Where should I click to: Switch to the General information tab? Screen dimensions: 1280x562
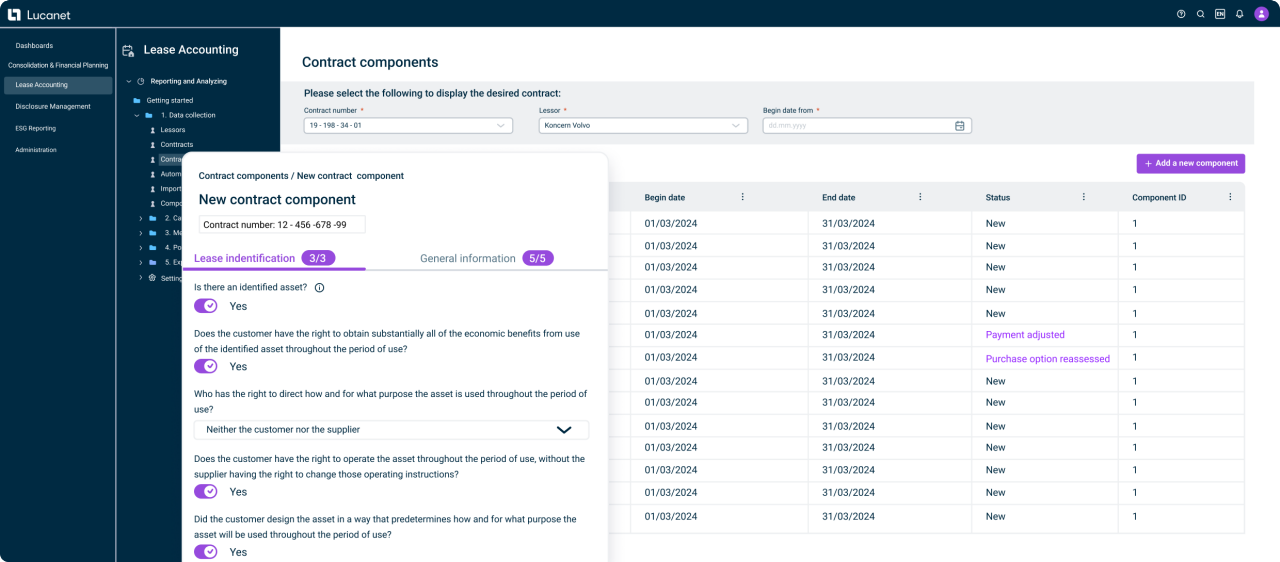pyautogui.click(x=467, y=258)
